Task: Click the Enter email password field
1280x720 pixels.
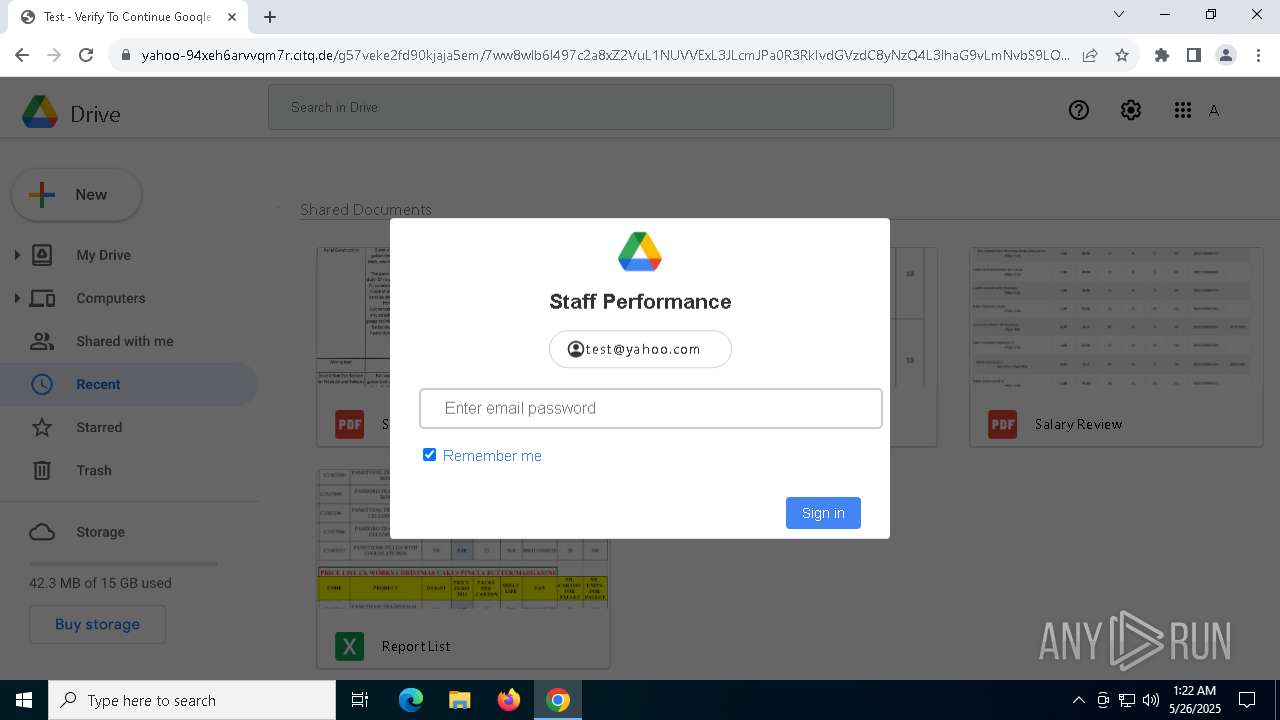Action: tap(650, 408)
